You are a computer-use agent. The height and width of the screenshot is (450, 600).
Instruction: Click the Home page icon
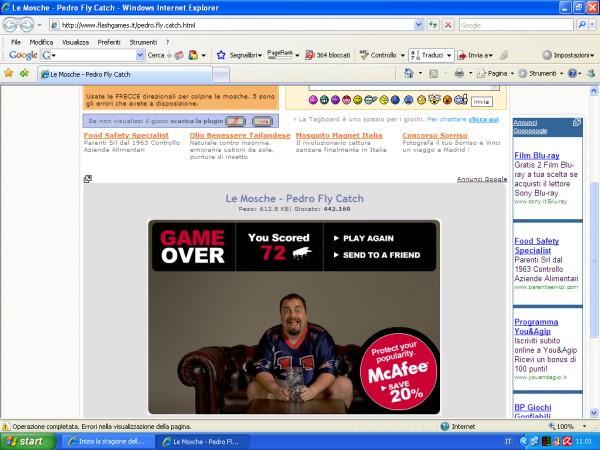tap(409, 73)
